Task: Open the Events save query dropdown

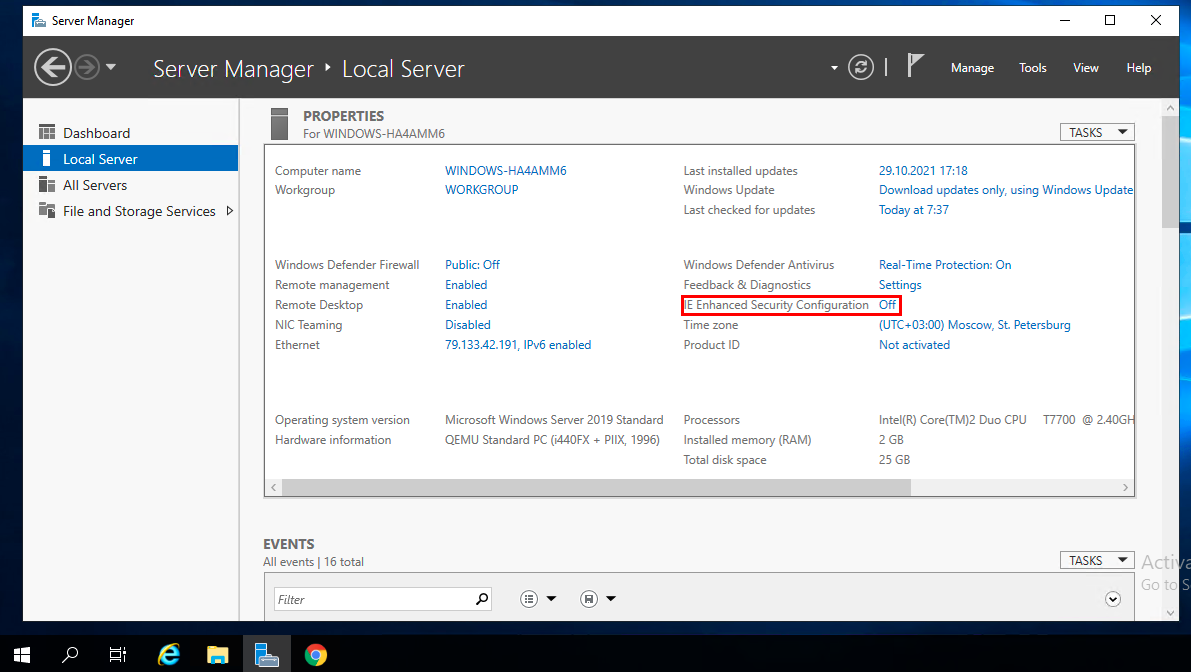Action: tap(597, 599)
